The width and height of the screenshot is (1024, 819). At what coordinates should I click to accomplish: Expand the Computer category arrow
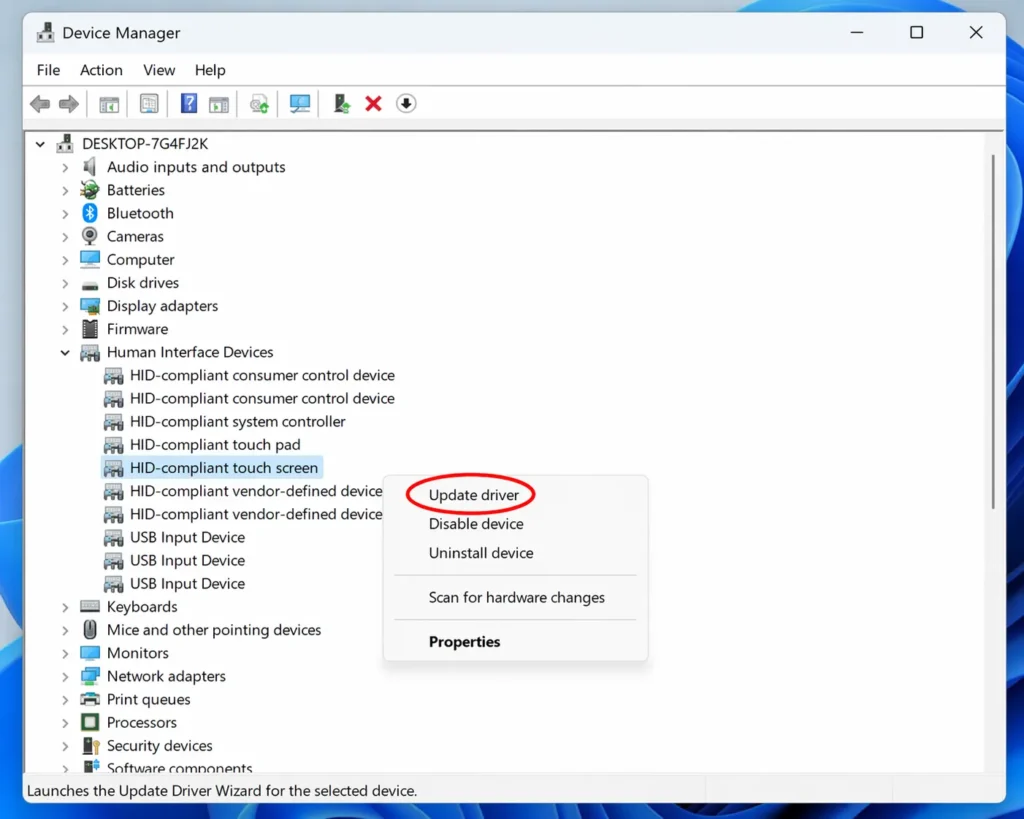tap(65, 260)
